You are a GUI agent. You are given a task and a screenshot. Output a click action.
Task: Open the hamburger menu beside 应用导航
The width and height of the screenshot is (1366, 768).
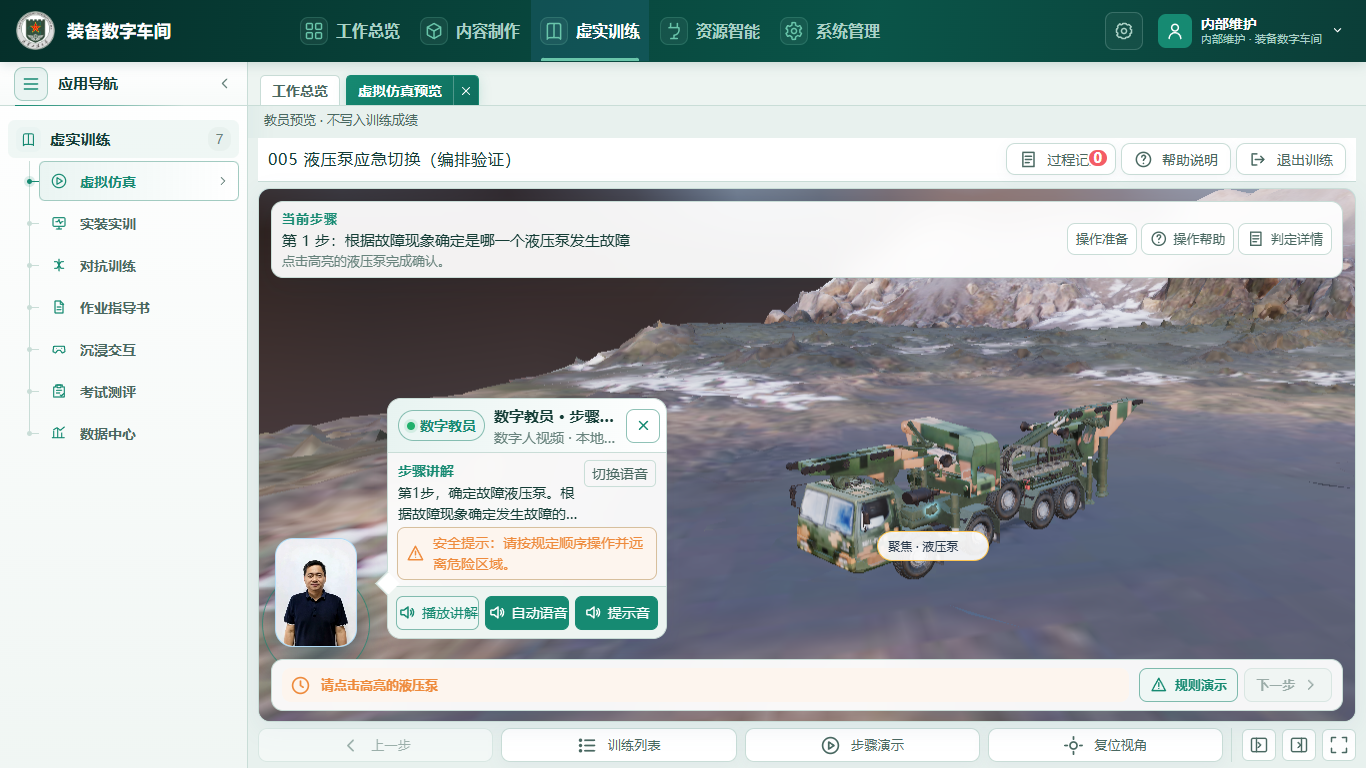[x=31, y=84]
